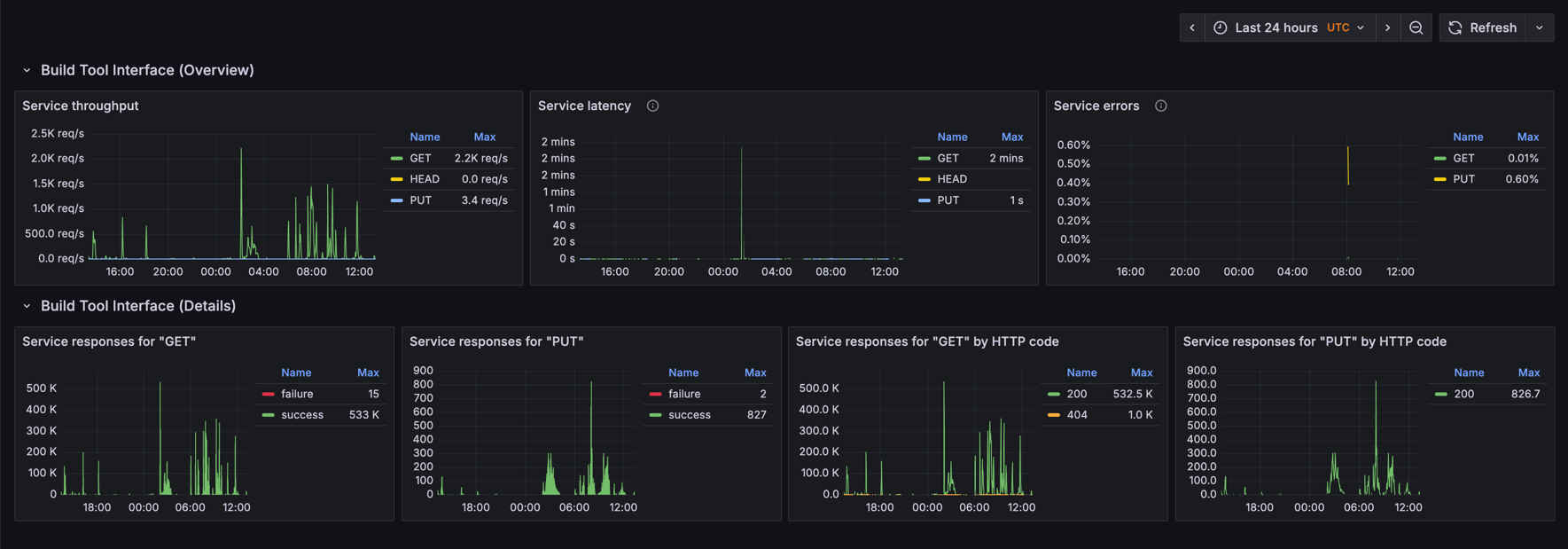
Task: Open the Last 24 hours time picker
Action: coord(1288,27)
